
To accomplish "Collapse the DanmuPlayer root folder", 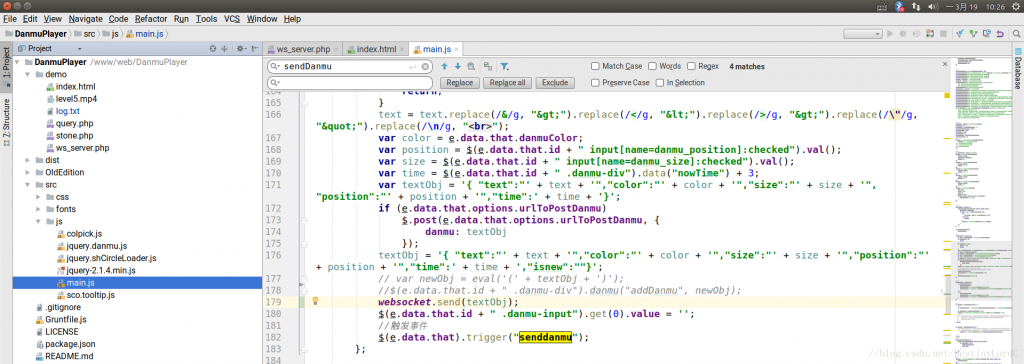I will click(x=18, y=62).
